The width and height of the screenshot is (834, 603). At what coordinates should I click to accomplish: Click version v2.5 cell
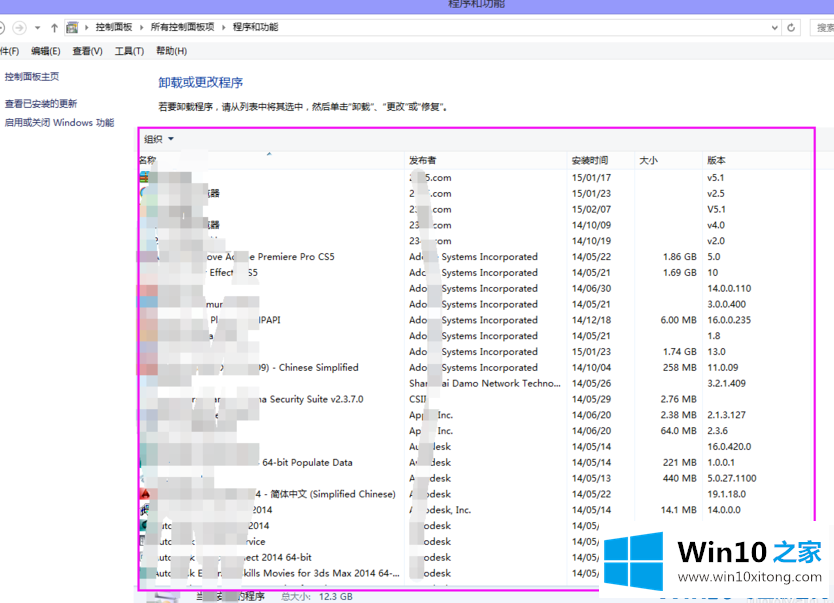tap(715, 194)
